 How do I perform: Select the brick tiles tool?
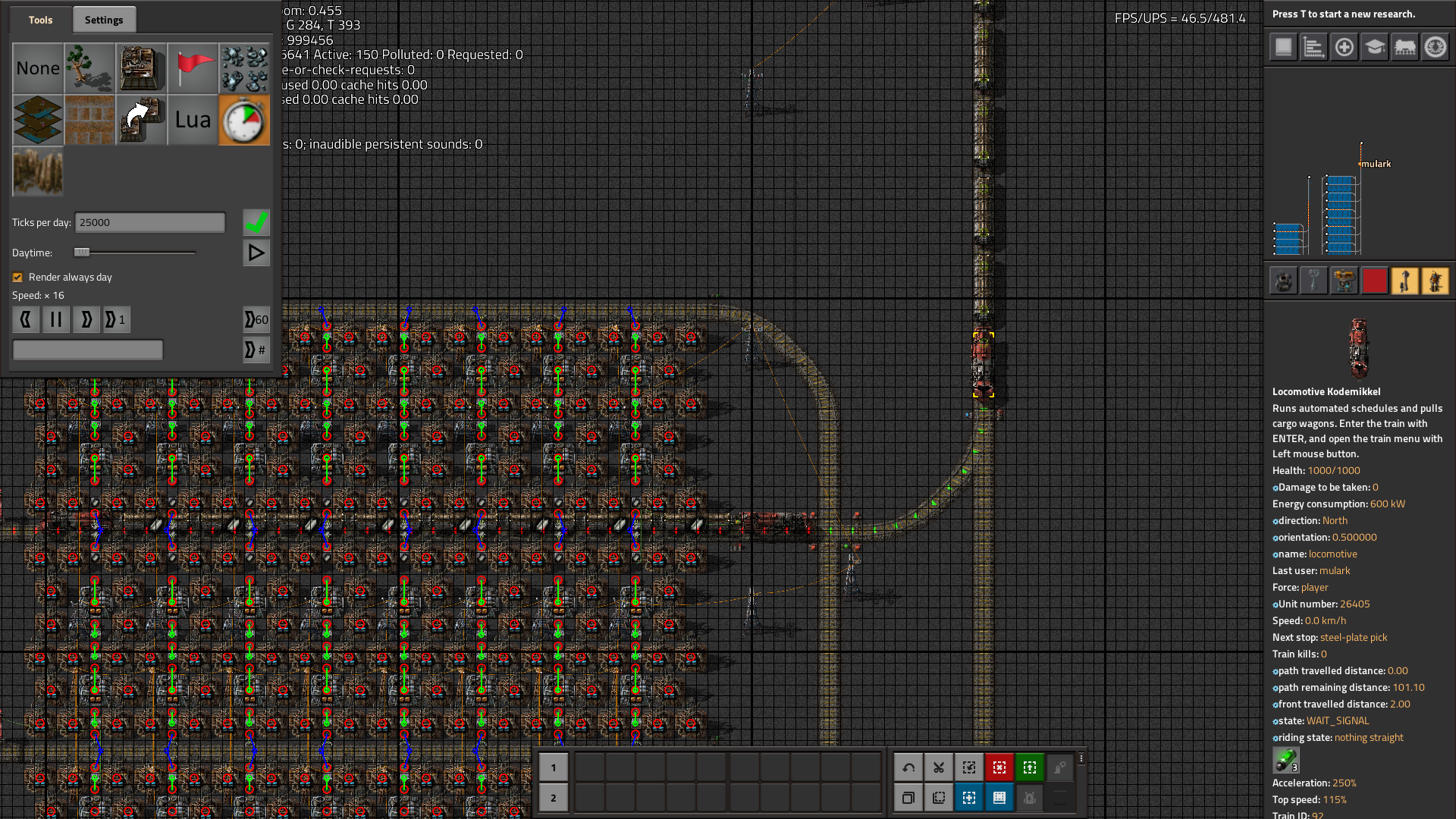tap(89, 120)
